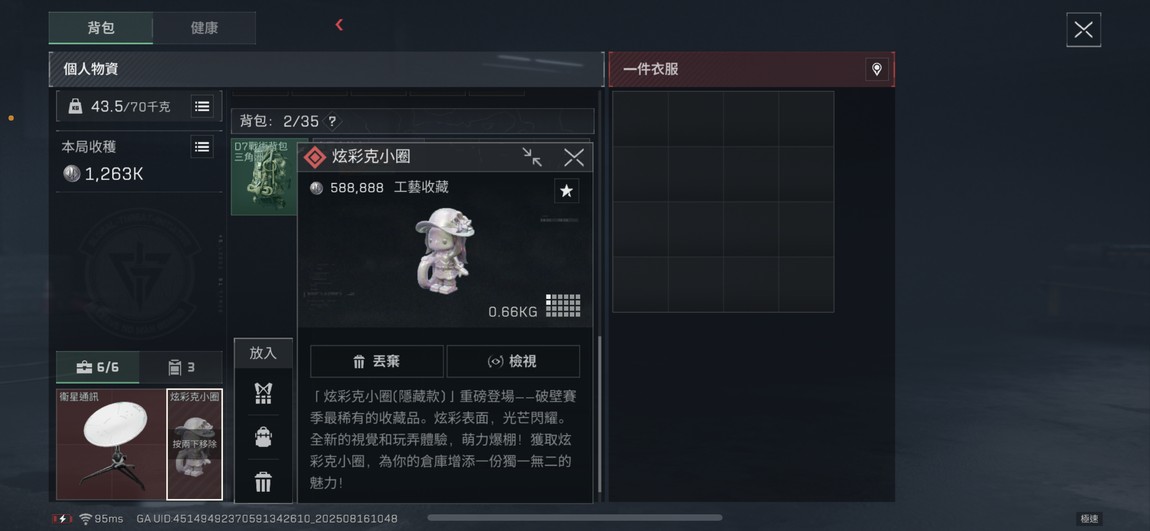1150x531 pixels.
Task: Click 丟棄 button to discard item
Action: coord(377,362)
